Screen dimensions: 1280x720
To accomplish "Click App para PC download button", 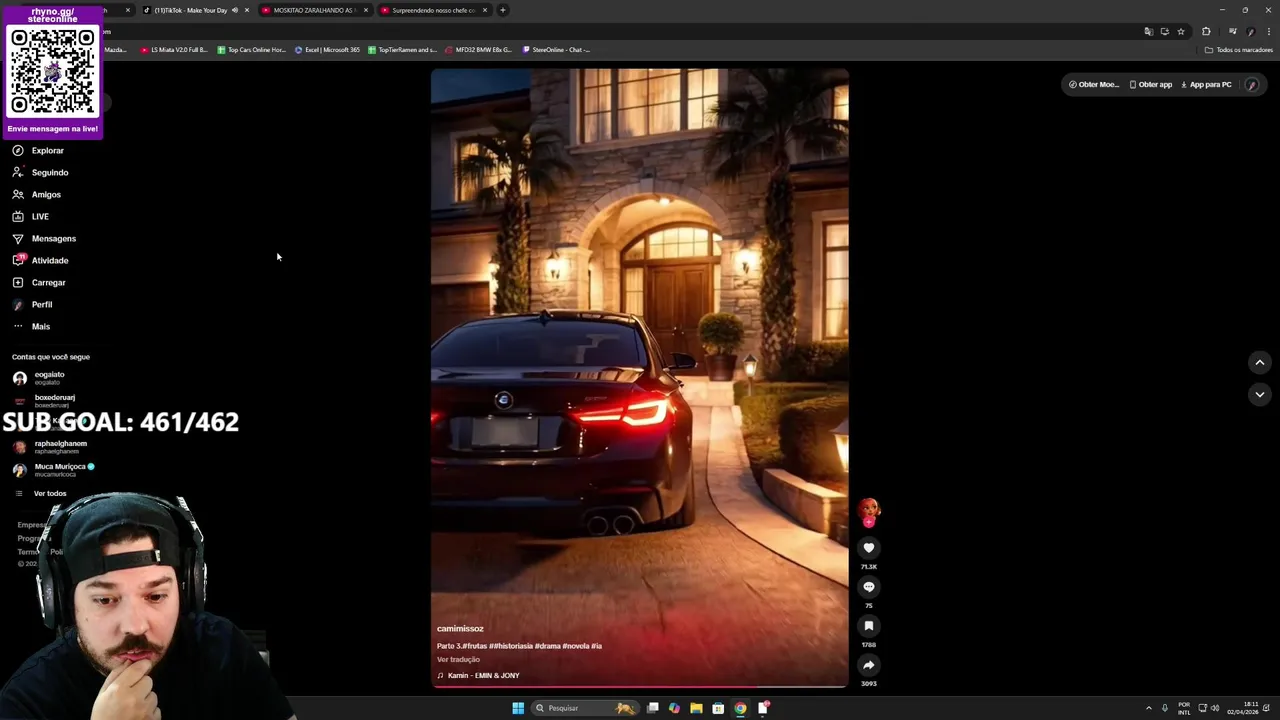I will pyautogui.click(x=1206, y=84).
